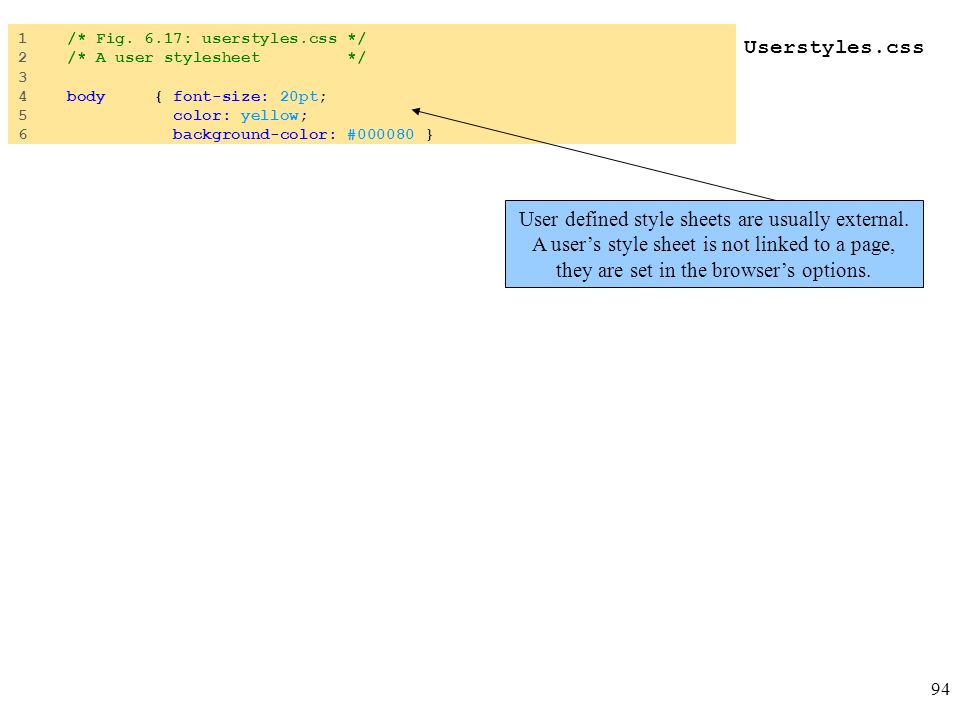Click the 'font-size:' property name
This screenshot has height=720, width=960.
pyautogui.click(x=220, y=96)
